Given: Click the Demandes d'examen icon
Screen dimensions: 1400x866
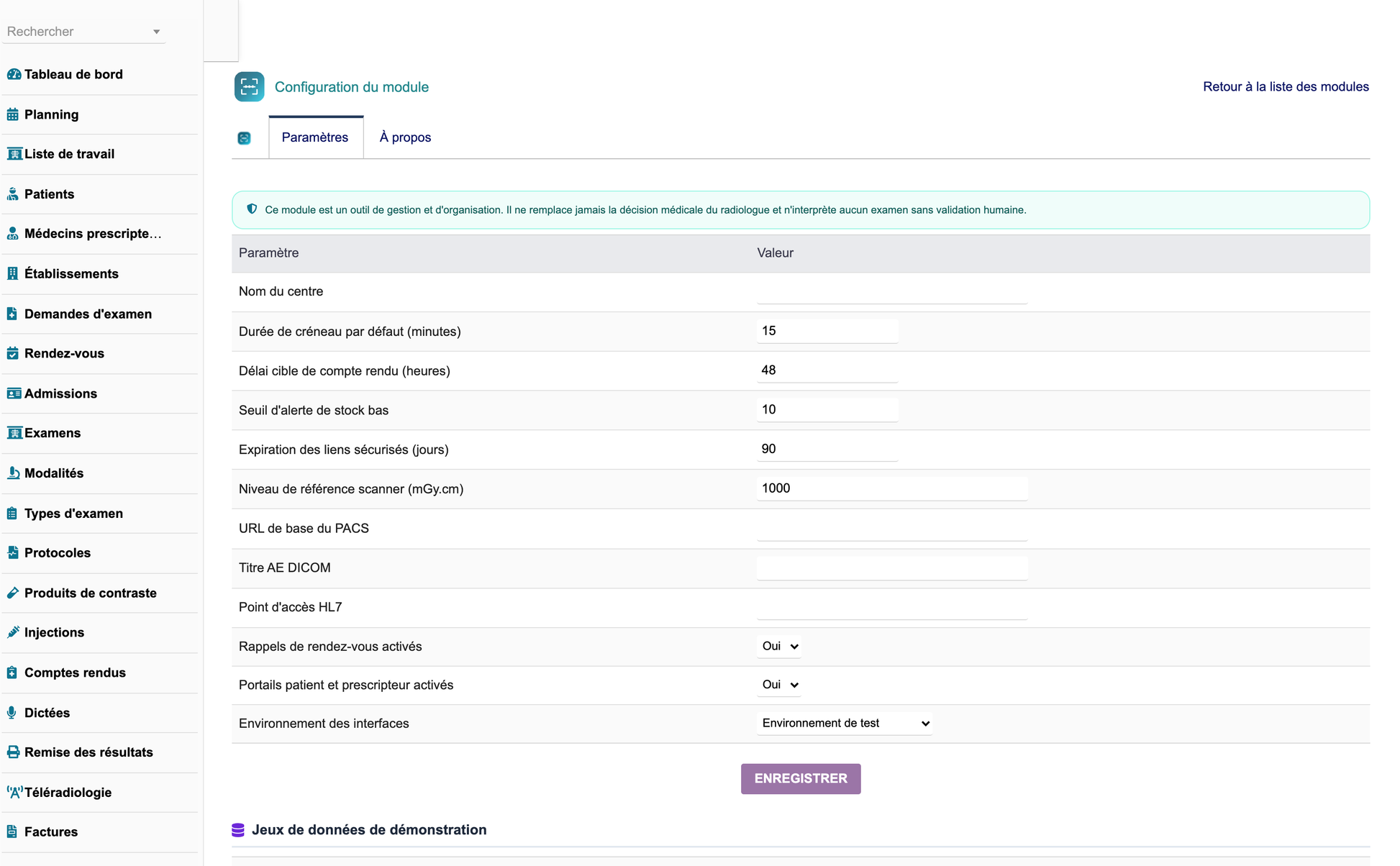Looking at the screenshot, I should pos(12,314).
